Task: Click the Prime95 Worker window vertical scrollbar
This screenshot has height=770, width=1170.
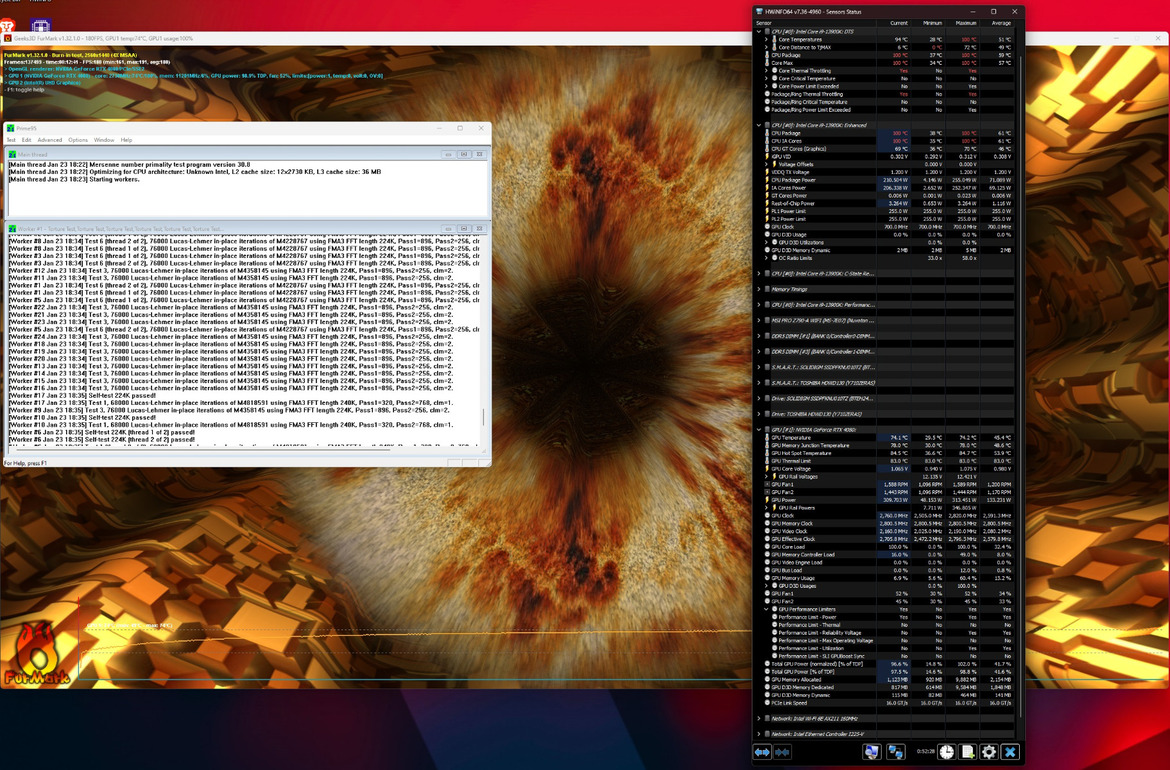Action: [484, 341]
